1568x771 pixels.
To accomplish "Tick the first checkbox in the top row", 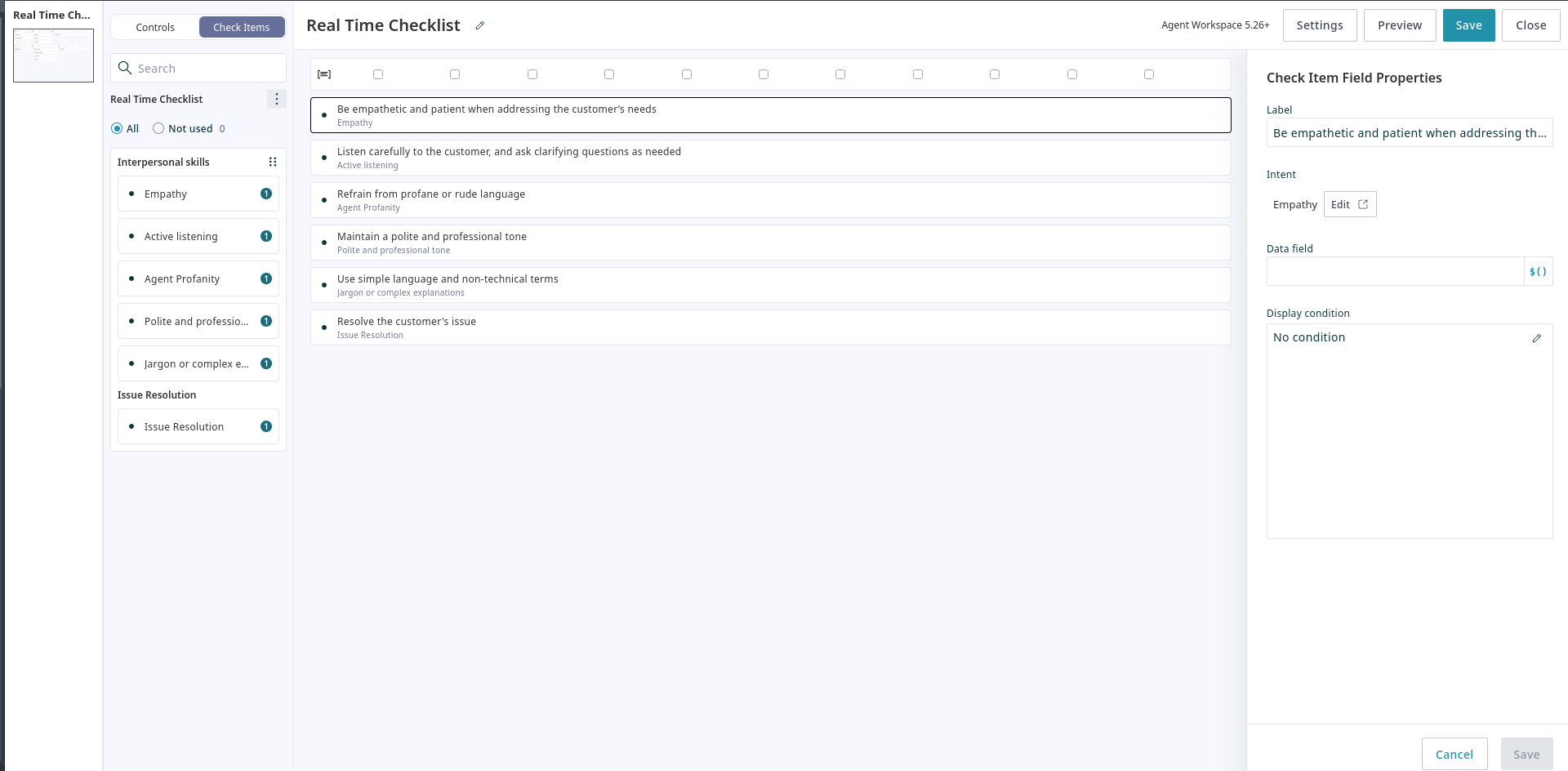I will tap(378, 74).
